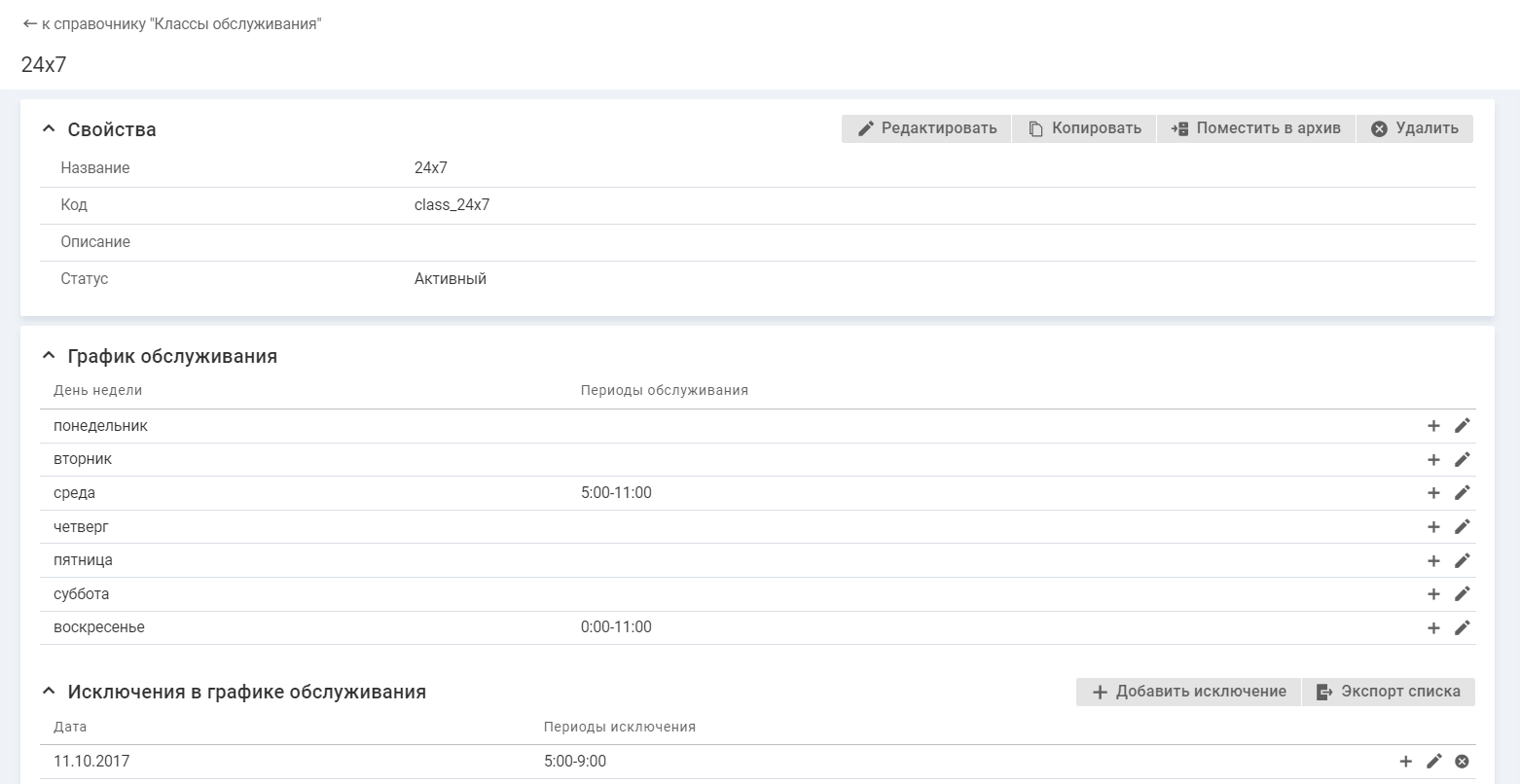The image size is (1520, 784).
Task: Click Добавить исключение button
Action: coord(1188,692)
